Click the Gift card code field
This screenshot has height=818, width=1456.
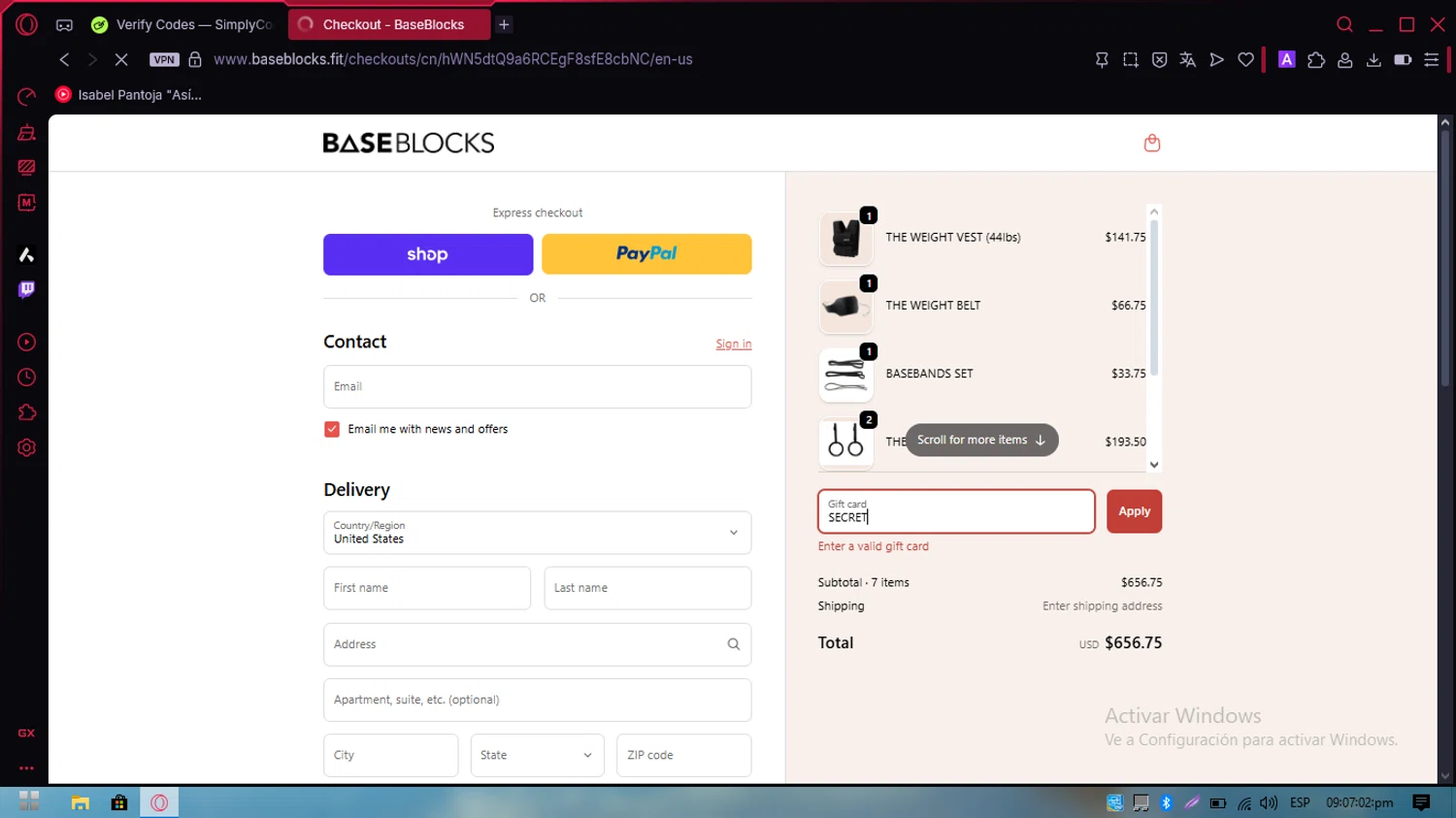[x=956, y=511]
